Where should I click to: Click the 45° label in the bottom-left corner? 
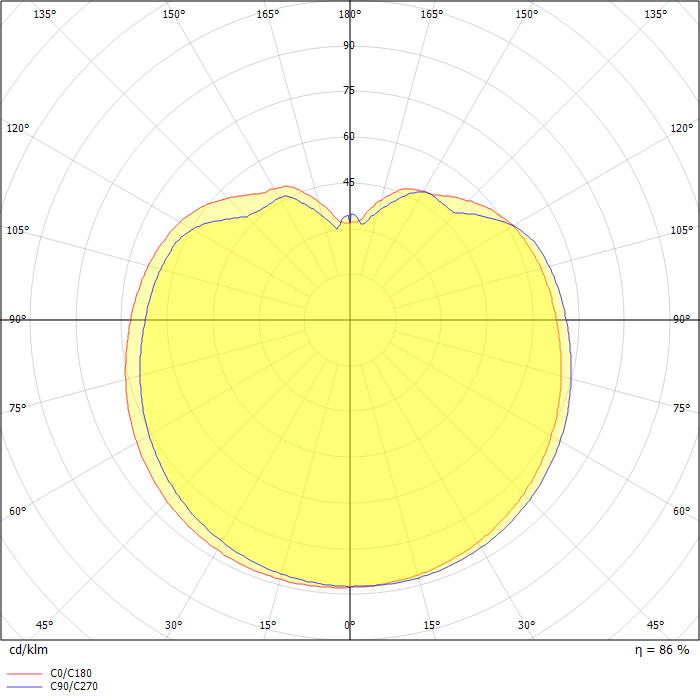pyautogui.click(x=45, y=625)
